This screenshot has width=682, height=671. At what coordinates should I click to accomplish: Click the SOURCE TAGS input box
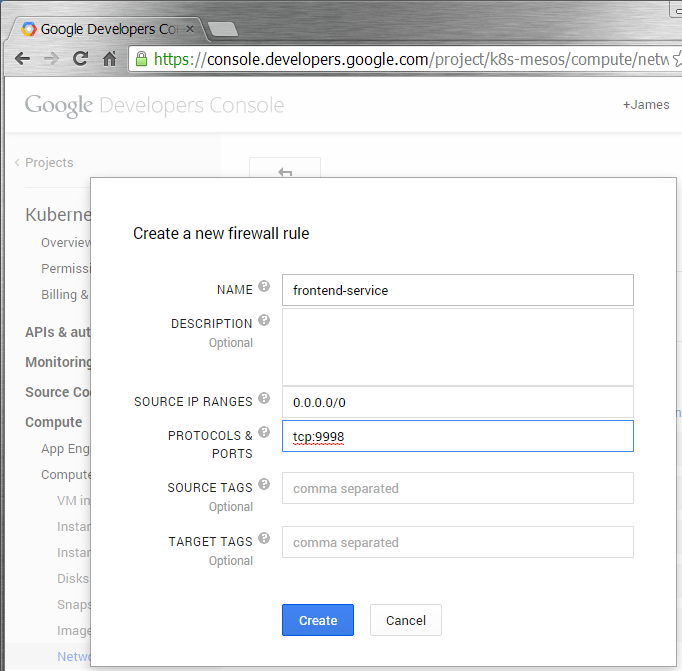pyautogui.click(x=457, y=488)
